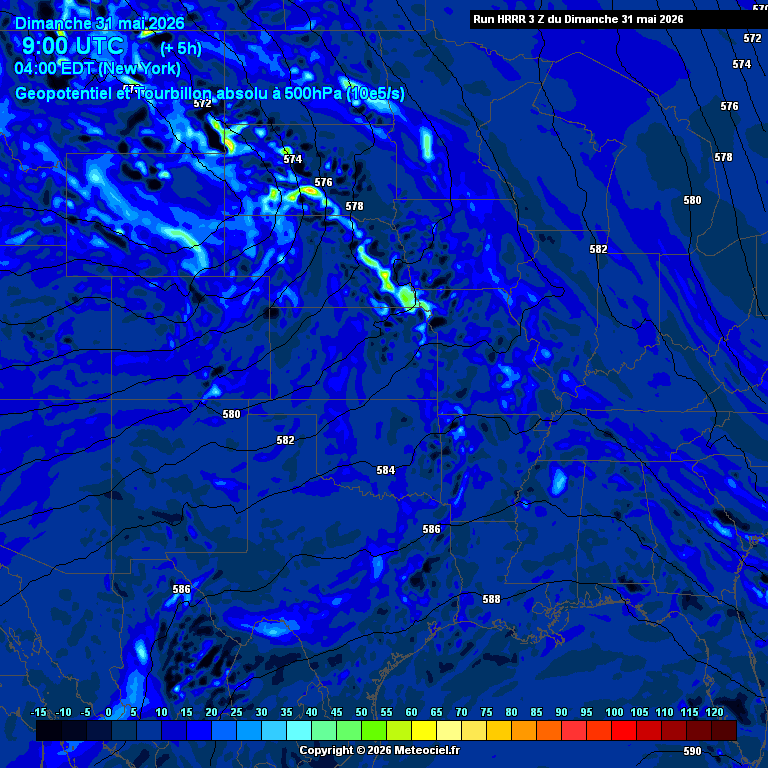
Task: Select the 50 value label of the legend
Action: [361, 712]
